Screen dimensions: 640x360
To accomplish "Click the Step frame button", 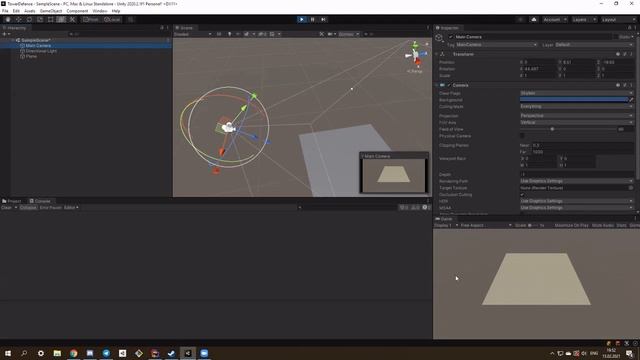I will click(323, 19).
